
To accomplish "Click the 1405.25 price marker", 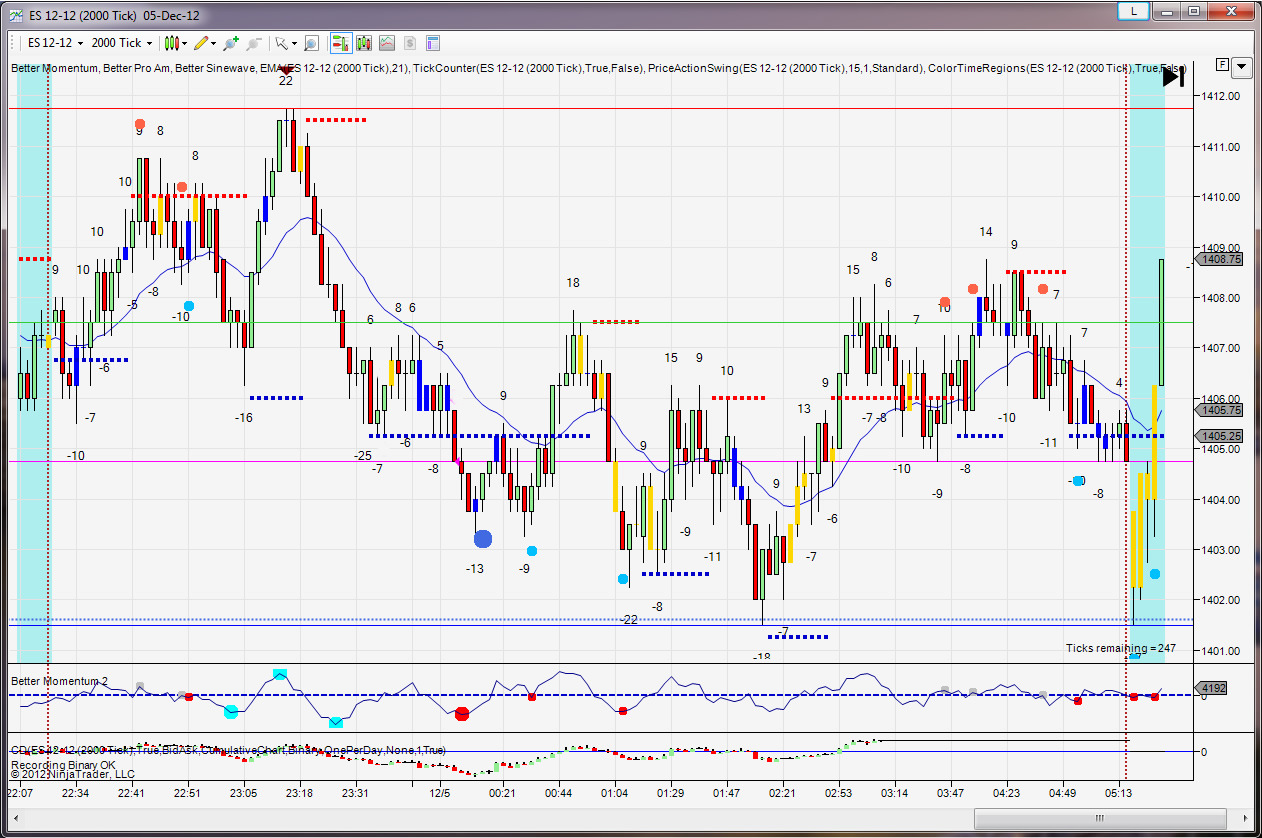I will click(x=1221, y=436).
